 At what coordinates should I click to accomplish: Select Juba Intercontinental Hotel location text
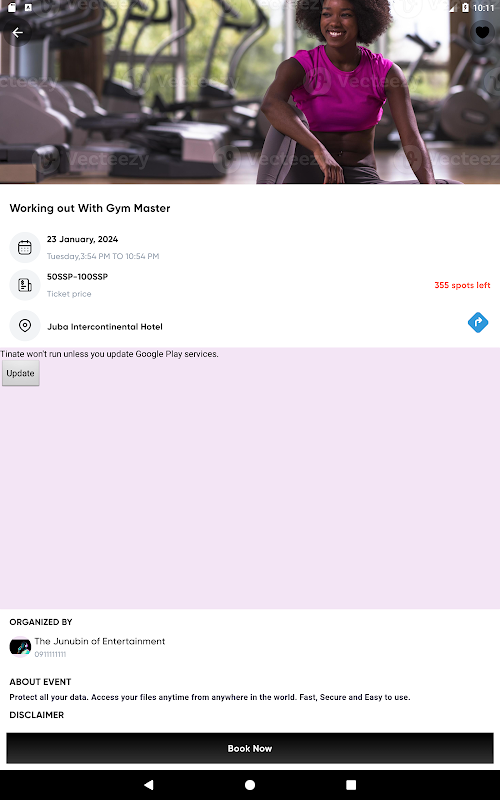(105, 327)
